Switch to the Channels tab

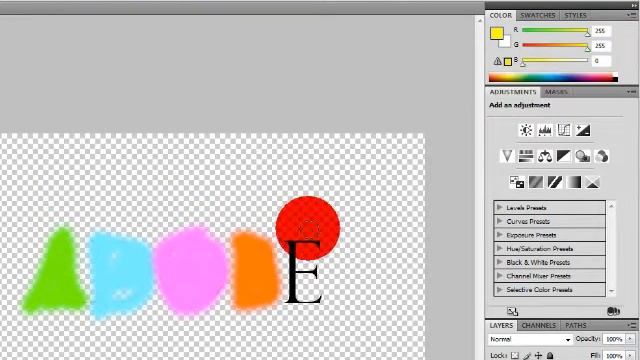(x=538, y=325)
